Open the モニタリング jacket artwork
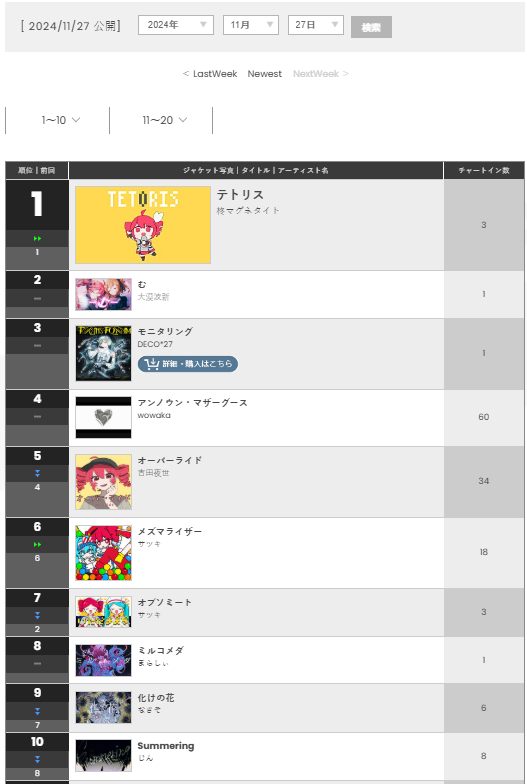The height and width of the screenshot is (784, 527). coord(104,354)
